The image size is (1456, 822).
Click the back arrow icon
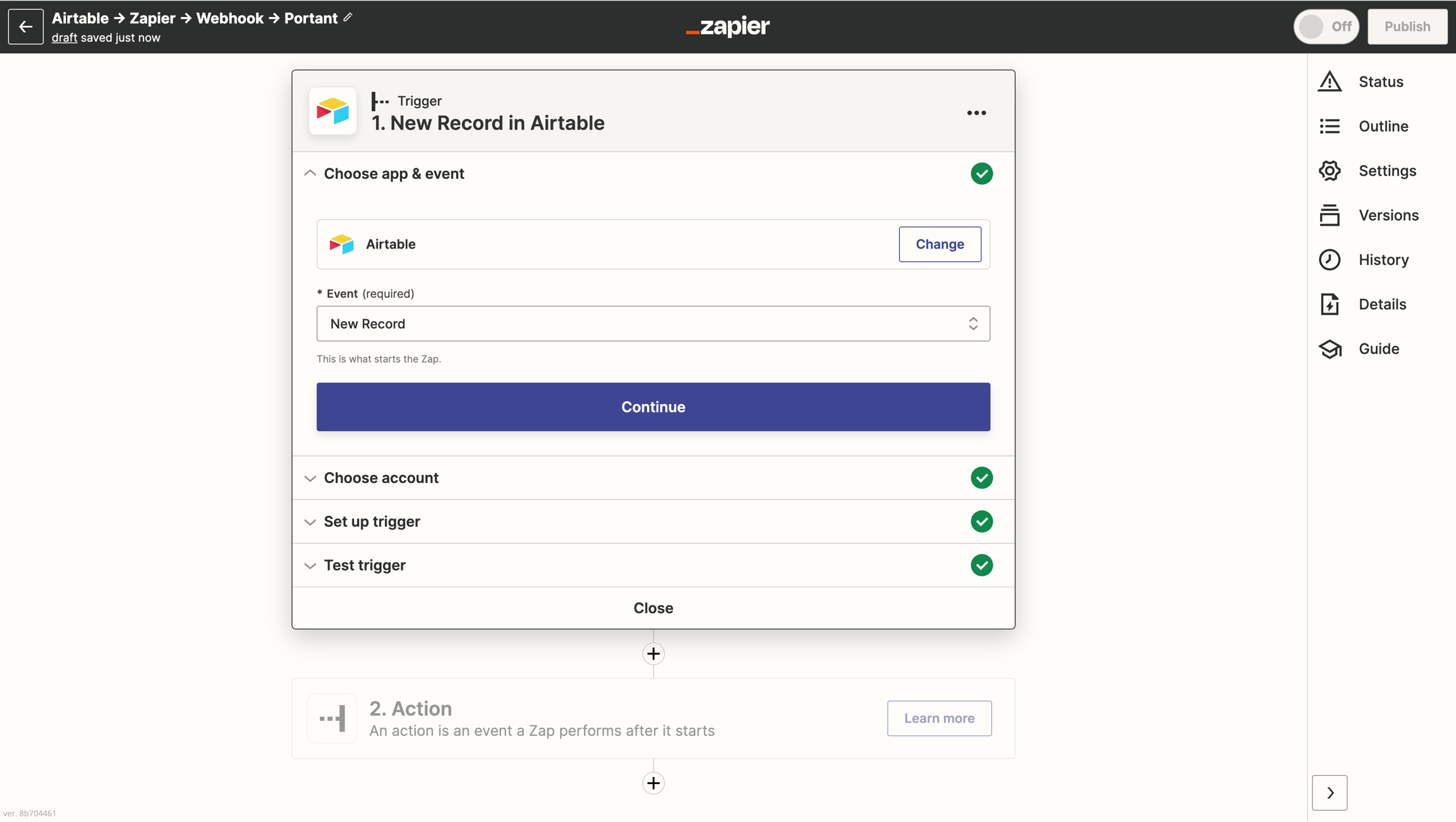click(25, 27)
